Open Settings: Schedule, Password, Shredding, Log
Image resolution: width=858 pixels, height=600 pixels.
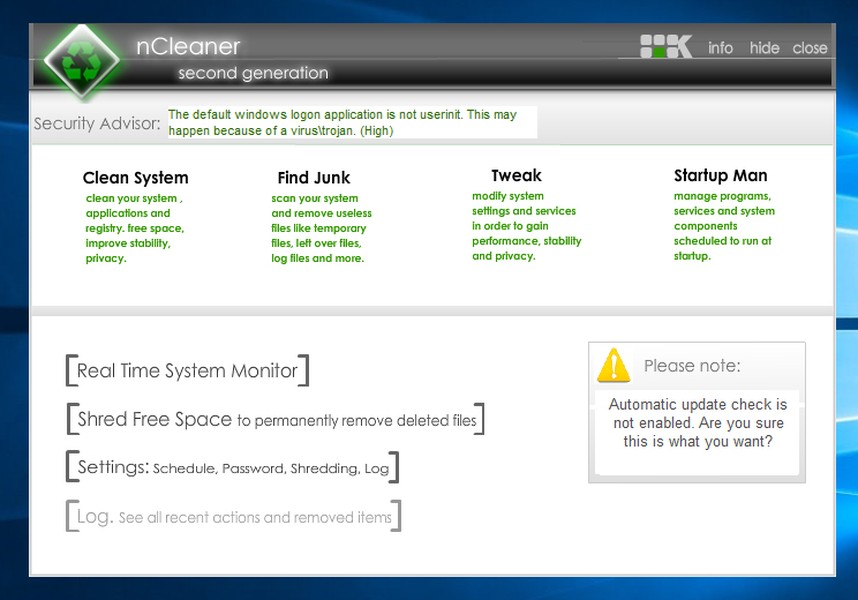pyautogui.click(x=232, y=467)
